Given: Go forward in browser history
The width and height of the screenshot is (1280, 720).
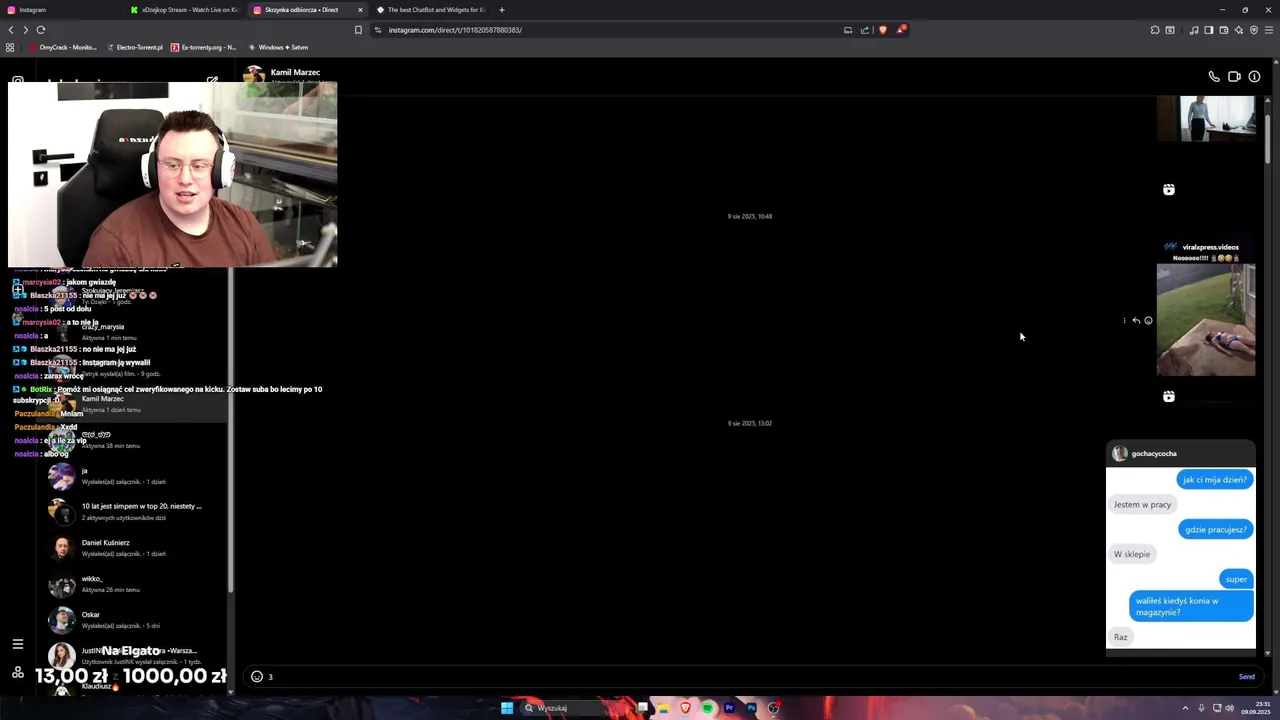Looking at the screenshot, I should (26, 30).
